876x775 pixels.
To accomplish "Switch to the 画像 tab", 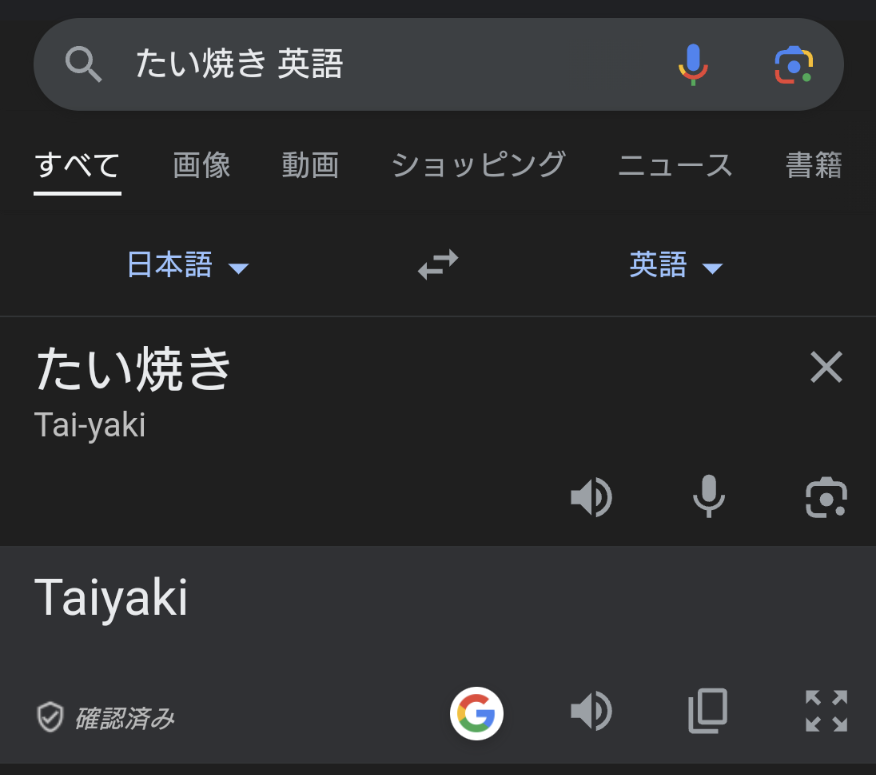I will click(202, 165).
